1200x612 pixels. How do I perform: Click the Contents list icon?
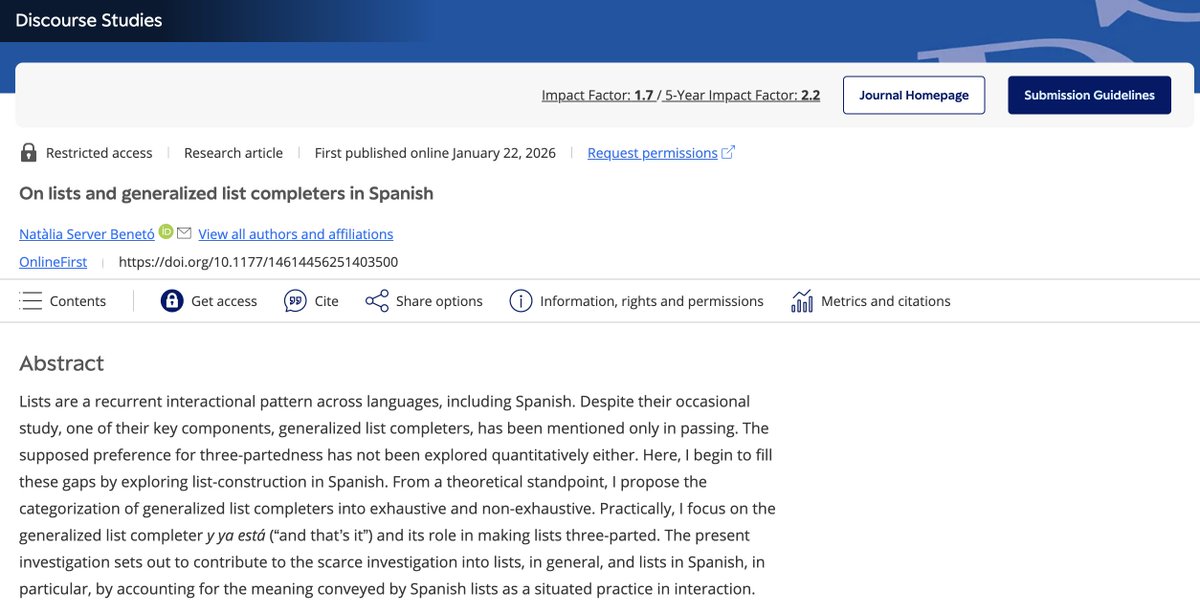point(31,301)
